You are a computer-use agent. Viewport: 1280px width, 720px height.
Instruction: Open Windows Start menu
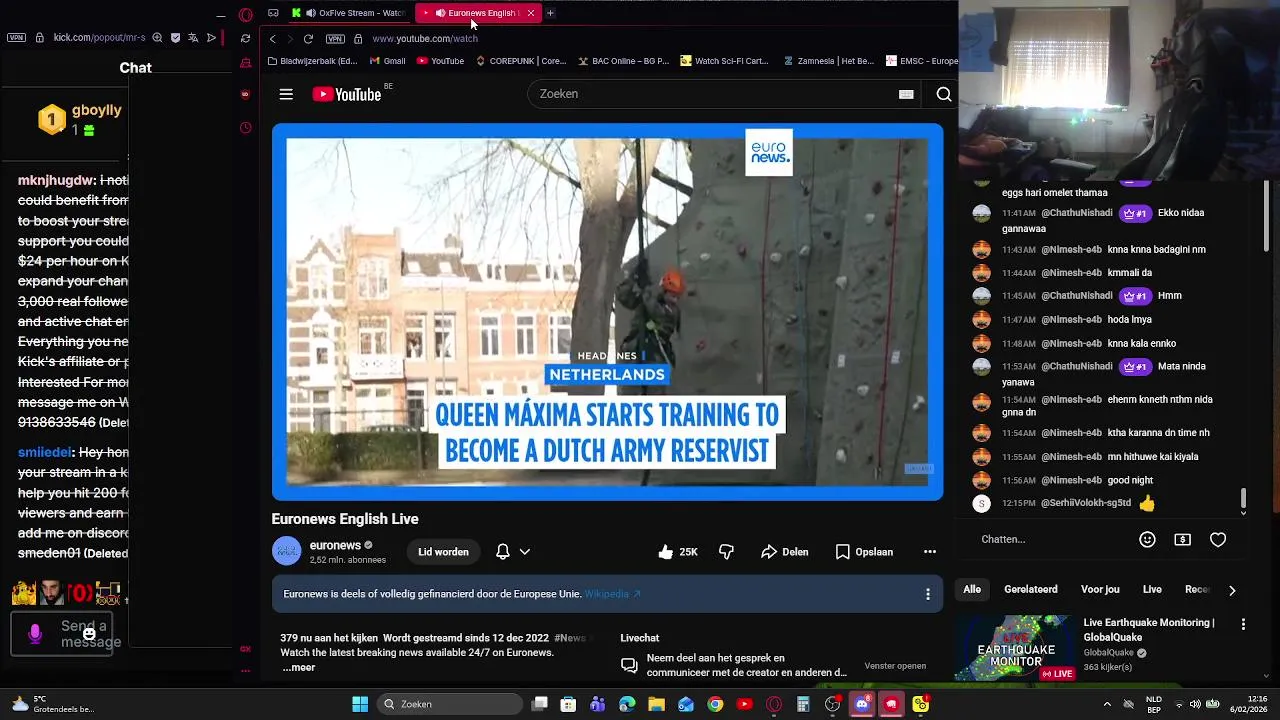tap(360, 704)
